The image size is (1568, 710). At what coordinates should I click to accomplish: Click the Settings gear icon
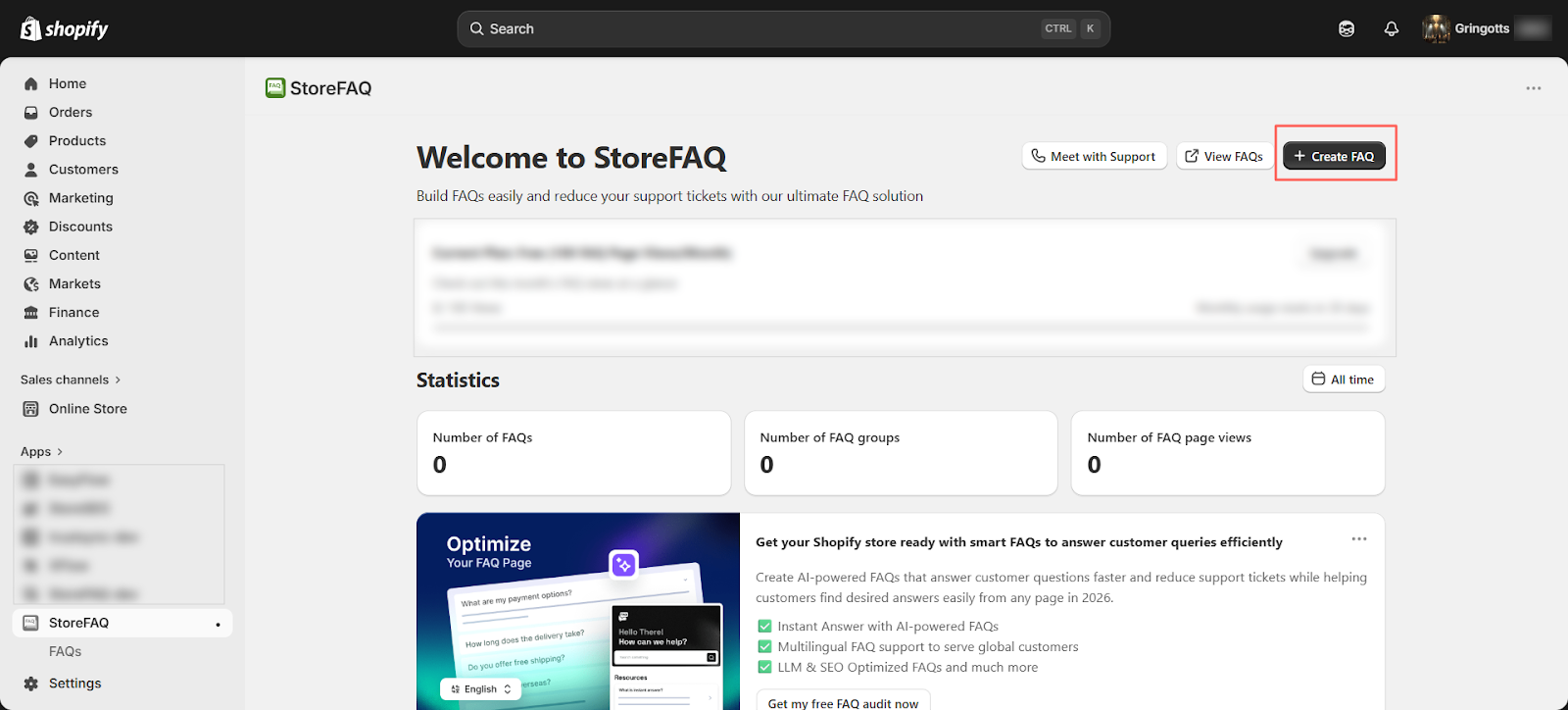pos(31,684)
